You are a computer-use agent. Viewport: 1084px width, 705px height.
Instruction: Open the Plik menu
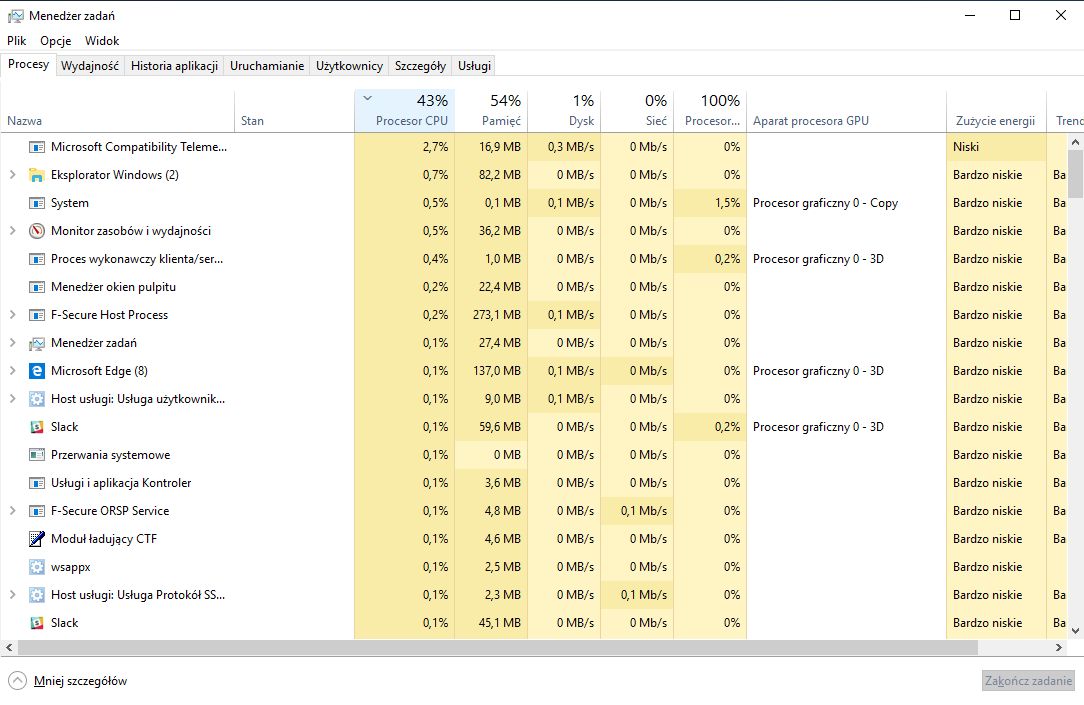tap(17, 41)
